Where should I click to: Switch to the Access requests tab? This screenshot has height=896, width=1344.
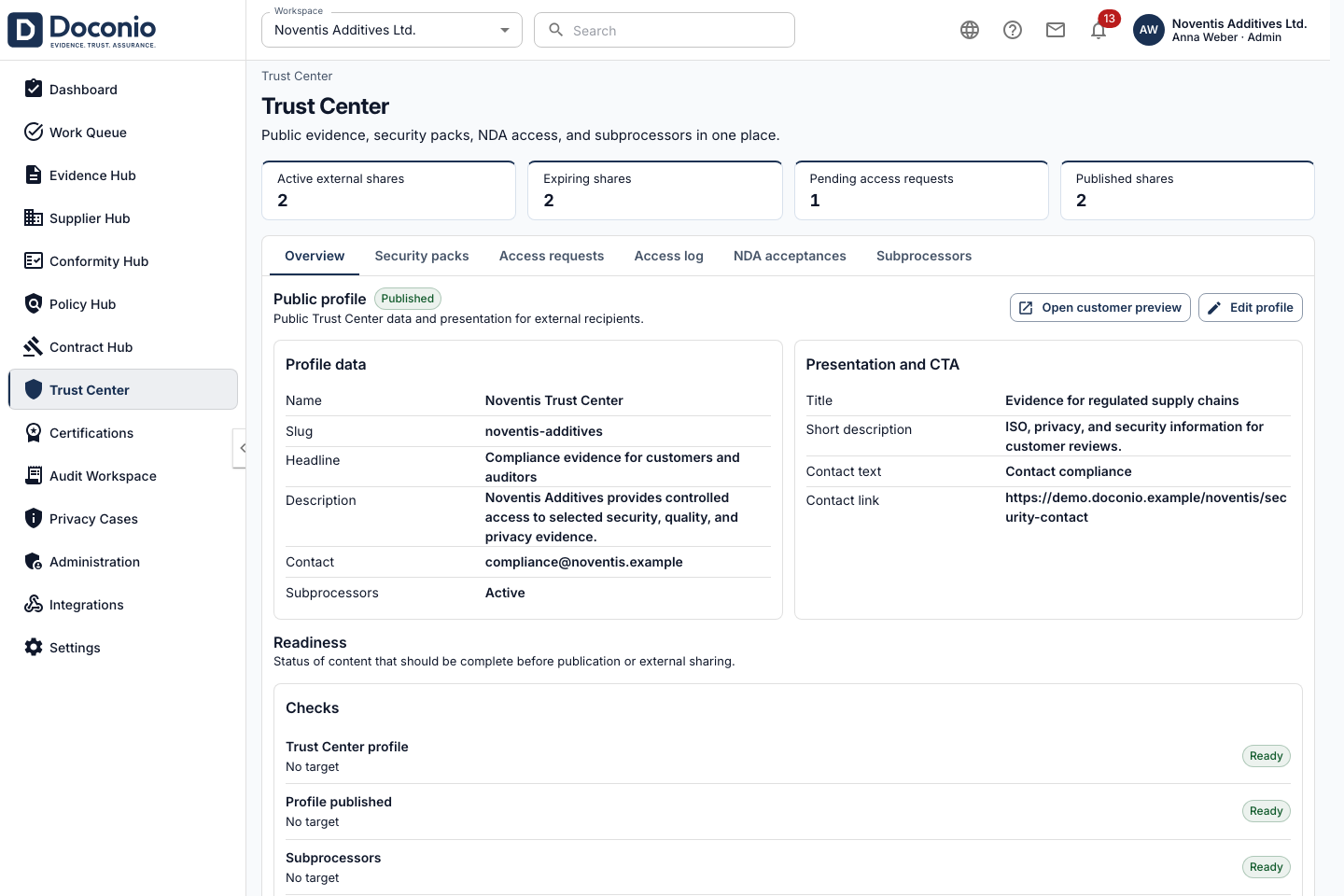[552, 256]
